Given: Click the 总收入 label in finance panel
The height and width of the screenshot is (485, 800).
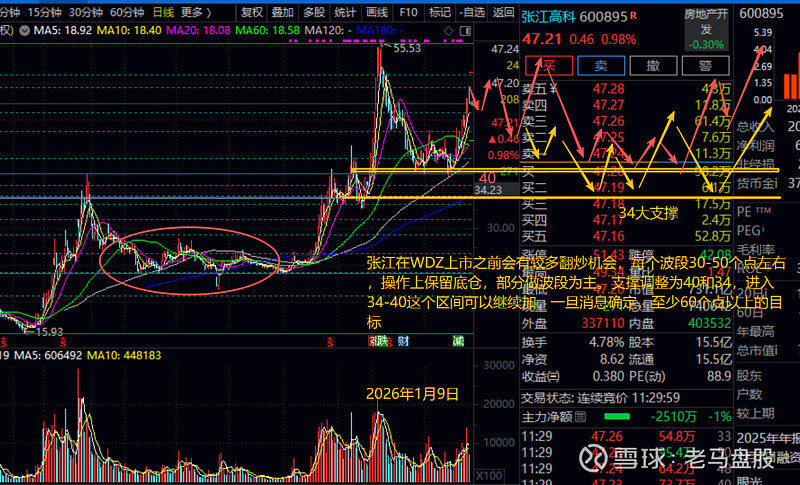Looking at the screenshot, I should click(756, 126).
